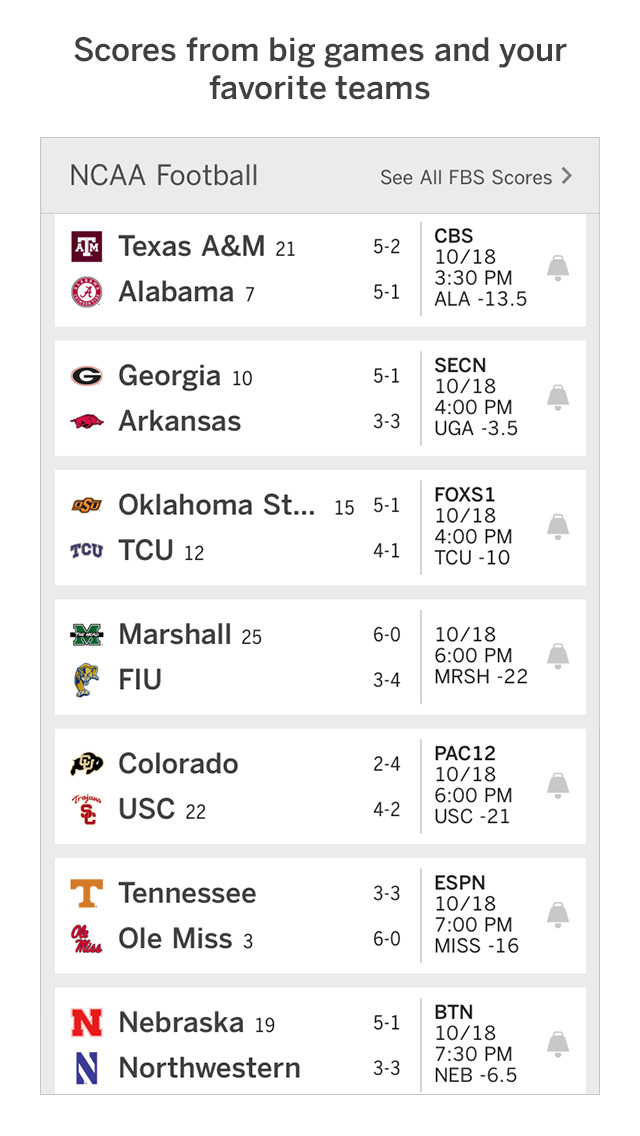Tap bell icon for Nebraska vs Northwestern game
640x1136 pixels.
(558, 1044)
